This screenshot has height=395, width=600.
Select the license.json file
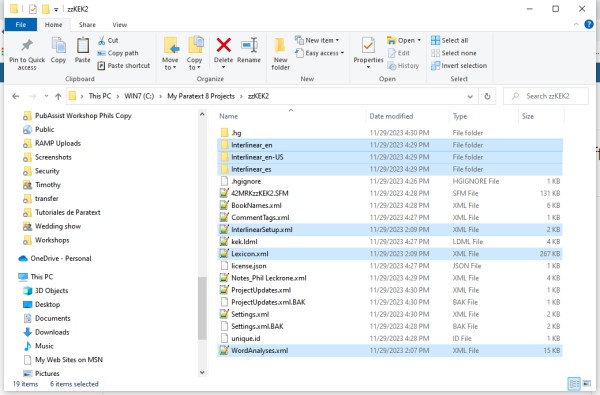[390, 266]
